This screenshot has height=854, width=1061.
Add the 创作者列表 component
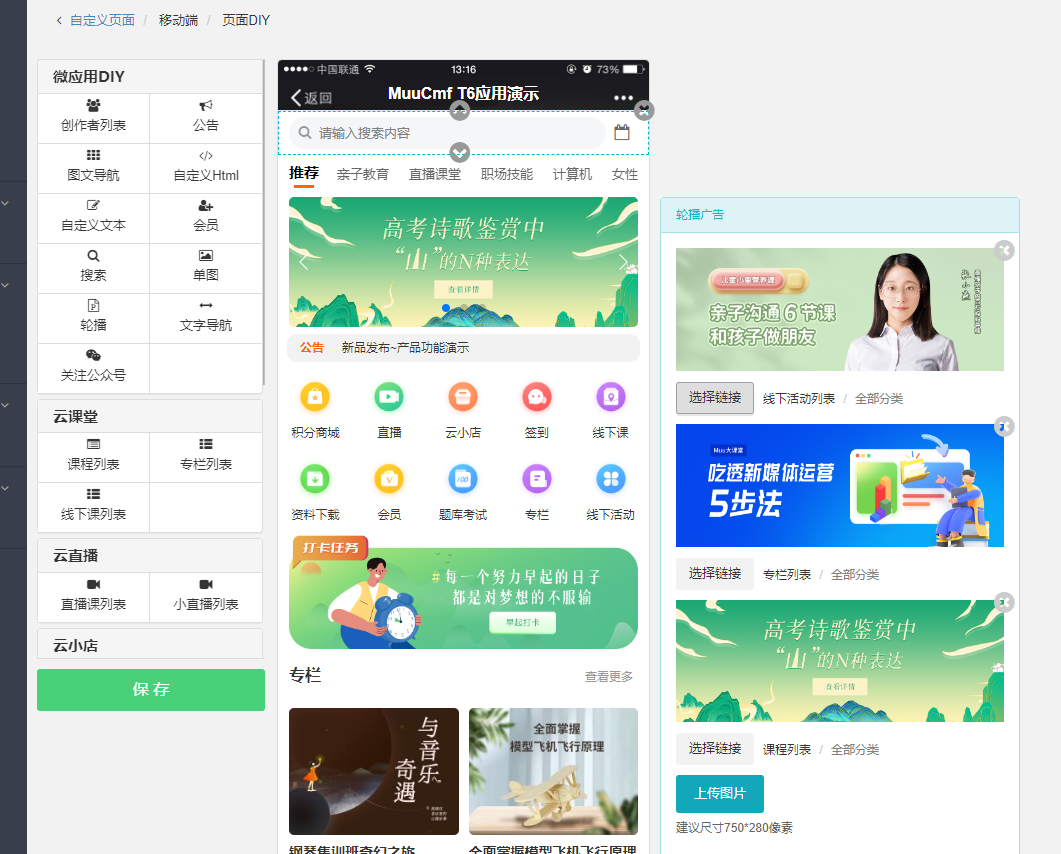point(93,118)
